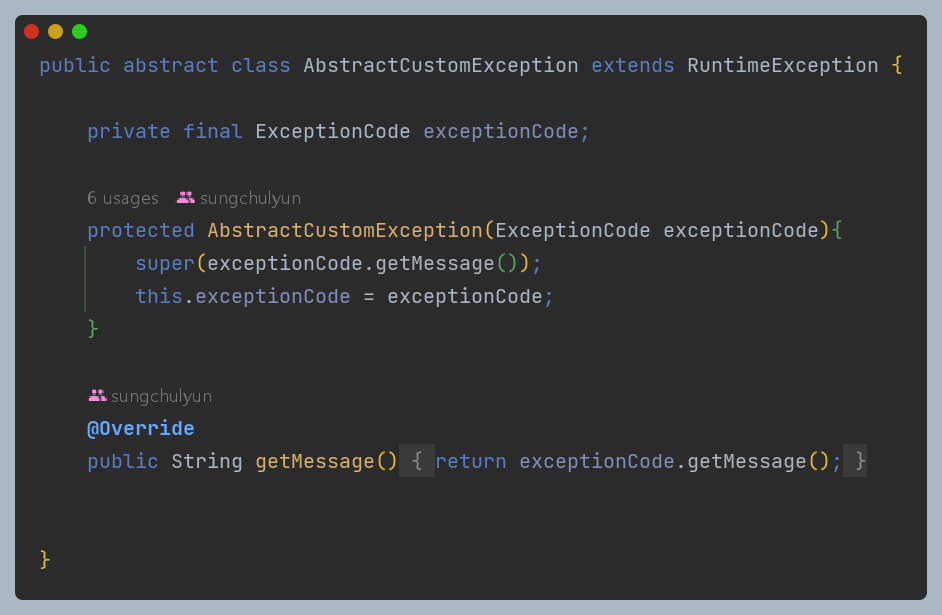Click the yellow minimize window button

point(55,32)
